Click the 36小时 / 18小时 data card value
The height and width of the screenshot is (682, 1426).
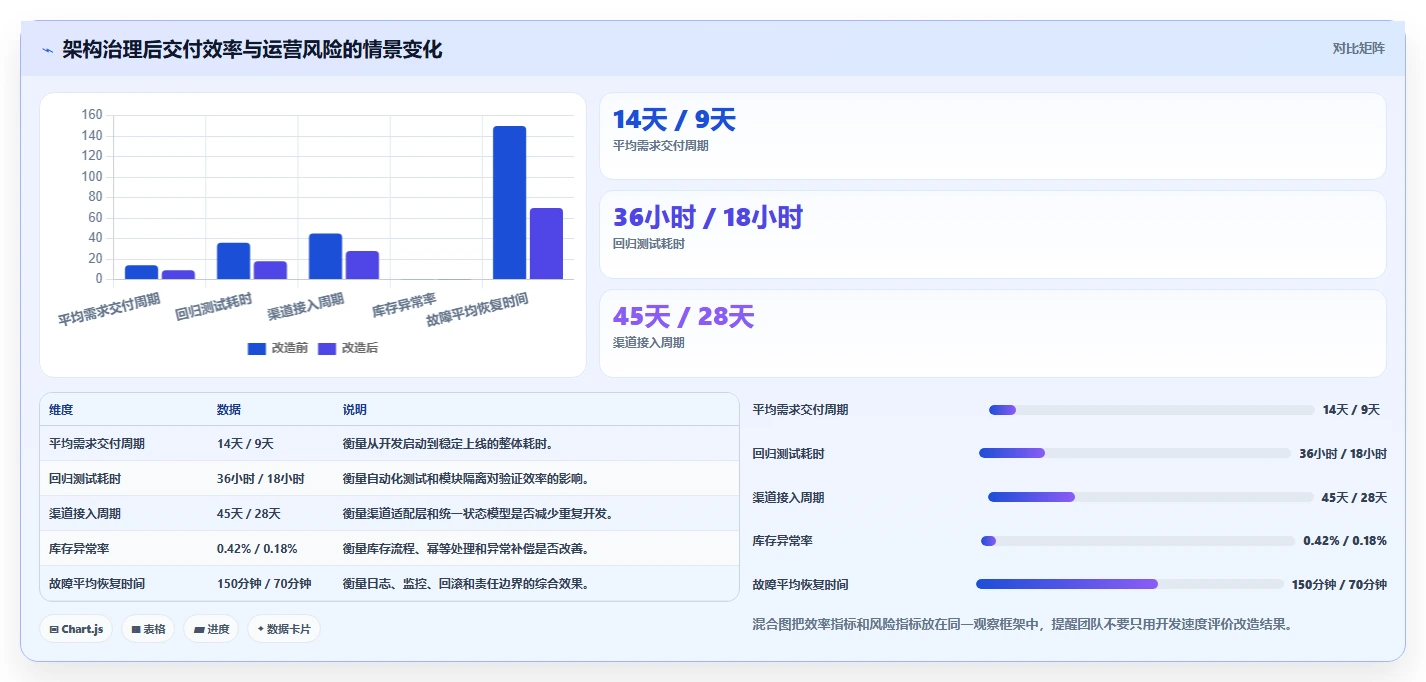[708, 218]
